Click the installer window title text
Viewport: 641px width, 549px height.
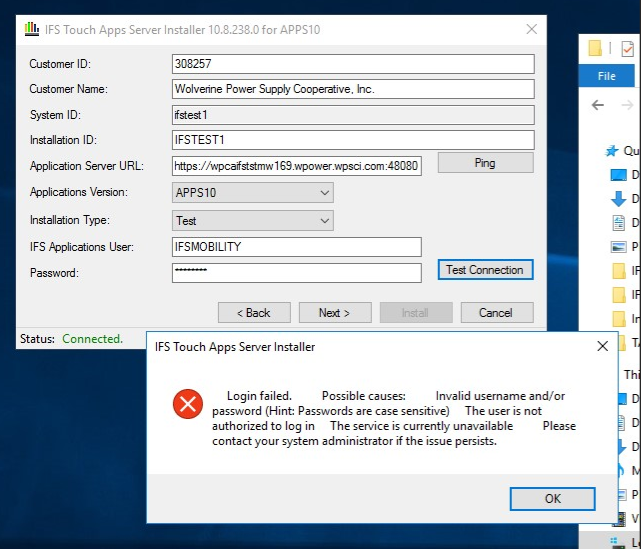point(182,29)
